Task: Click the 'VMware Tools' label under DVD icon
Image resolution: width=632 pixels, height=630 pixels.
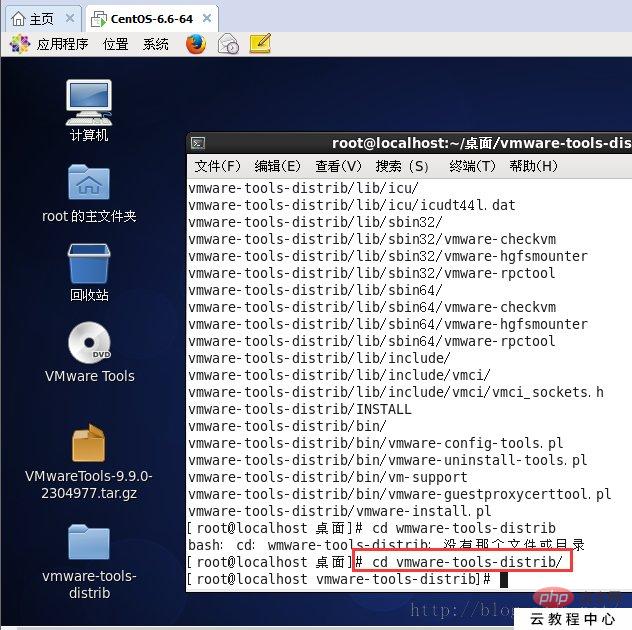Action: coord(89,376)
